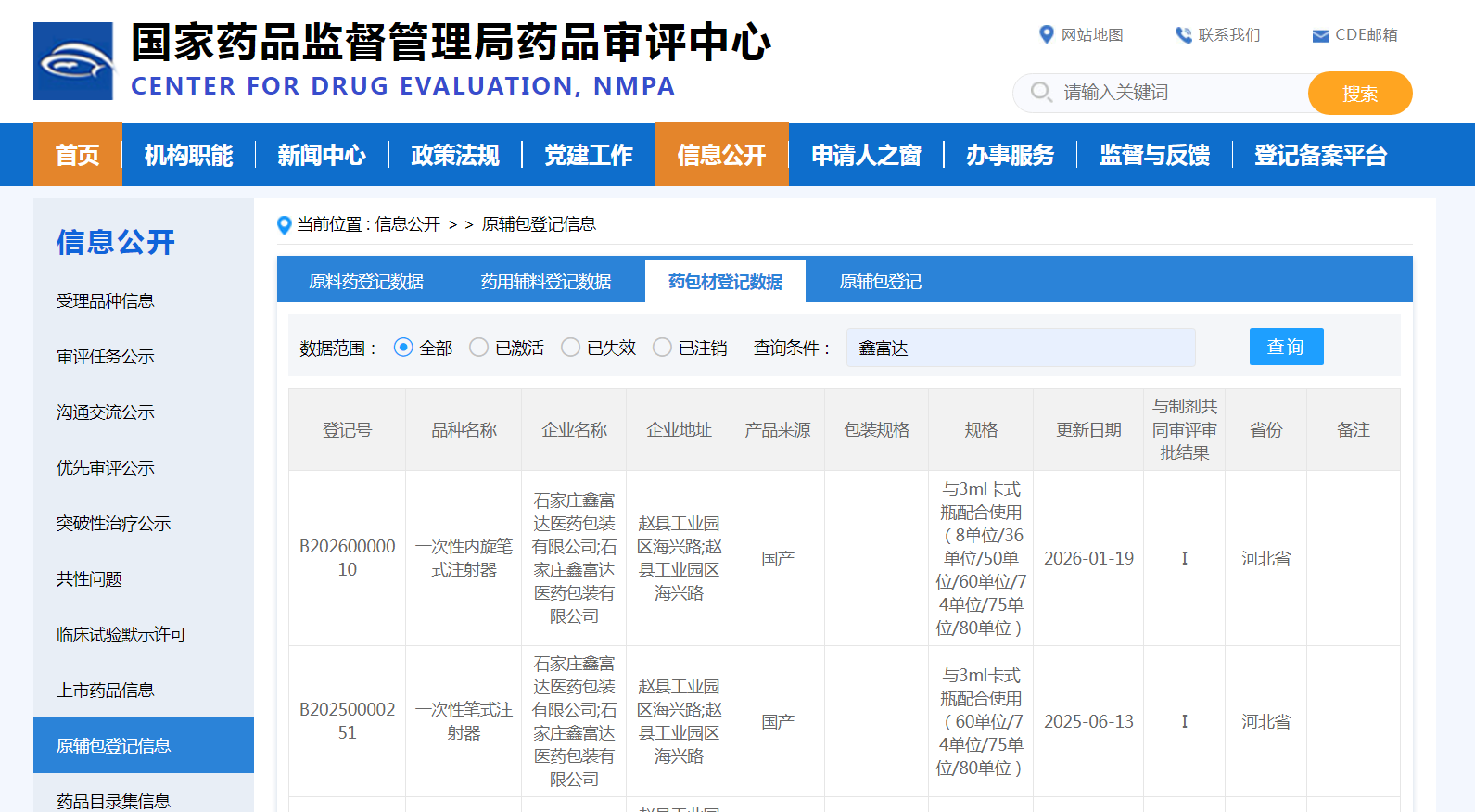Viewport: 1475px width, 812px height.
Task: Open 申请人之窗 navigation item
Action: tap(866, 155)
